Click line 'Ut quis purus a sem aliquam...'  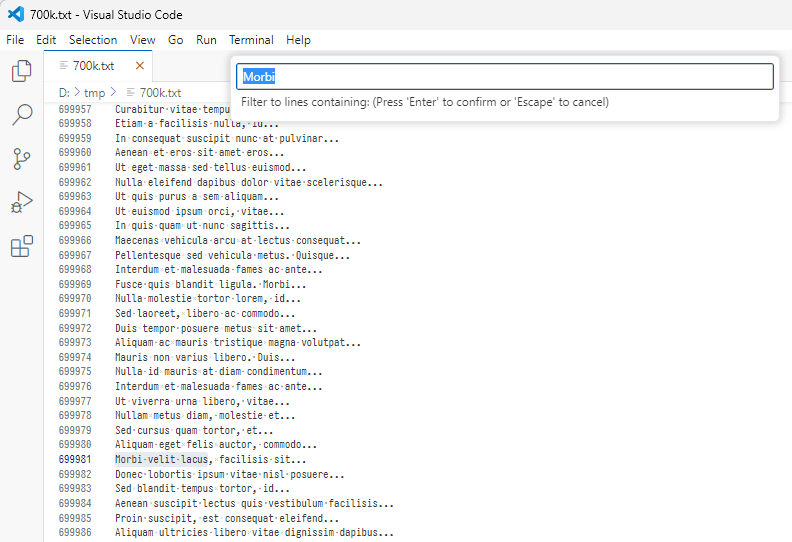197,196
